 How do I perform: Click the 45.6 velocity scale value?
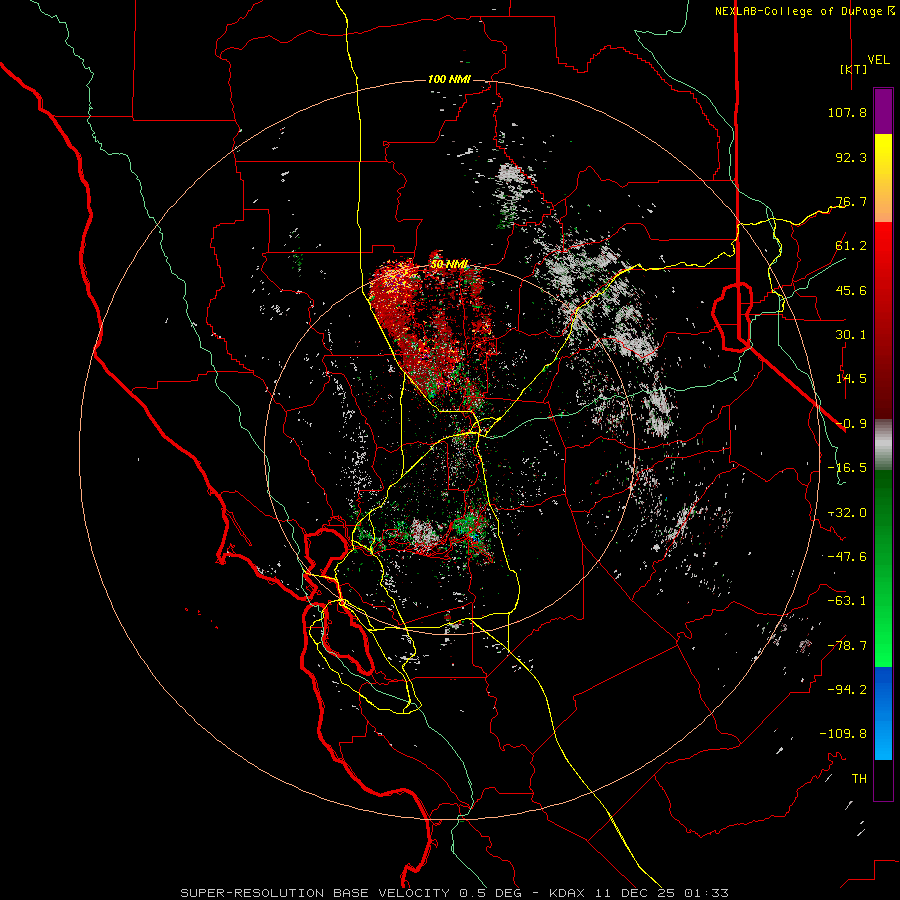851,290
